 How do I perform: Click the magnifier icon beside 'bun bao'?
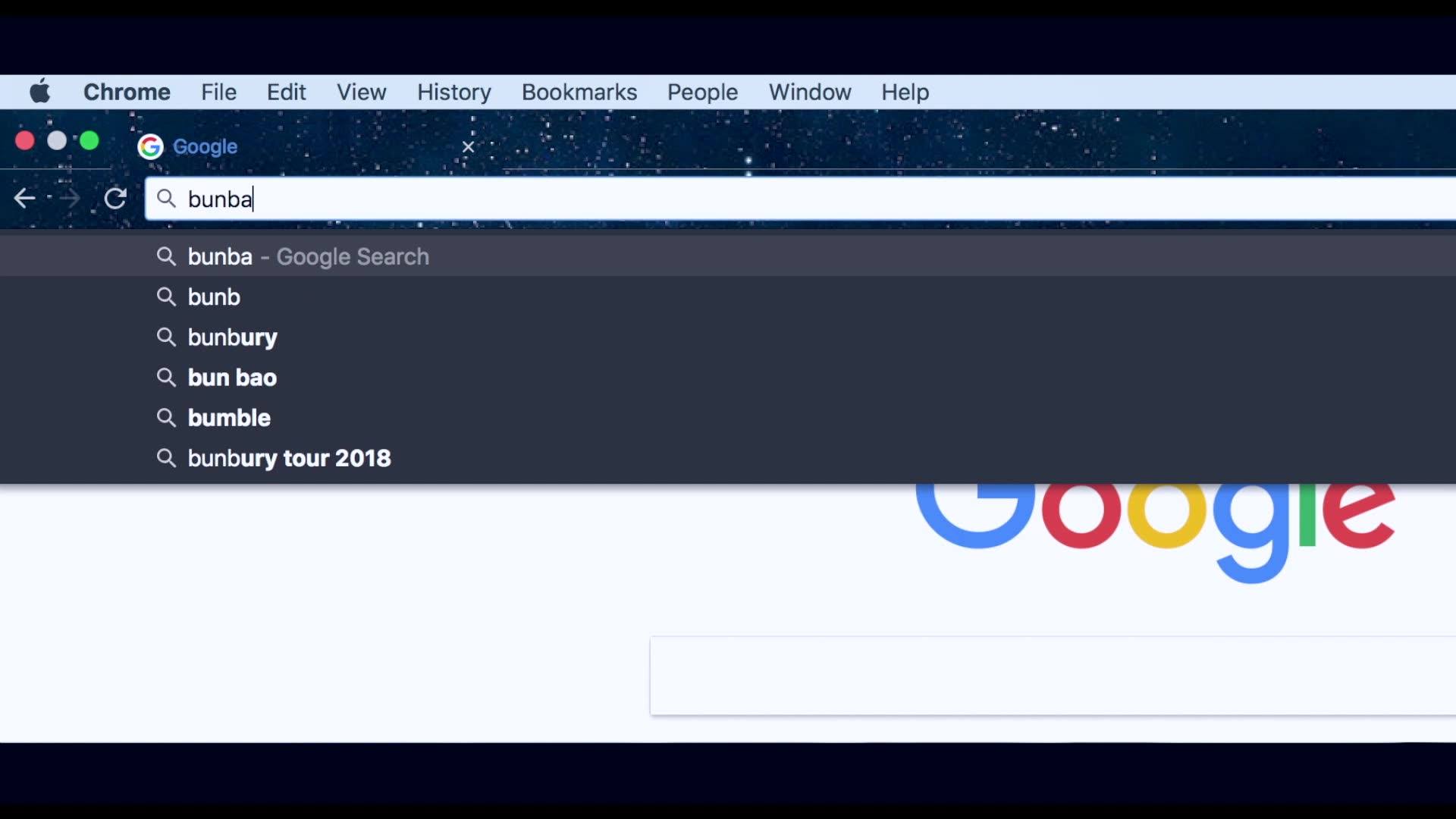[x=166, y=377]
